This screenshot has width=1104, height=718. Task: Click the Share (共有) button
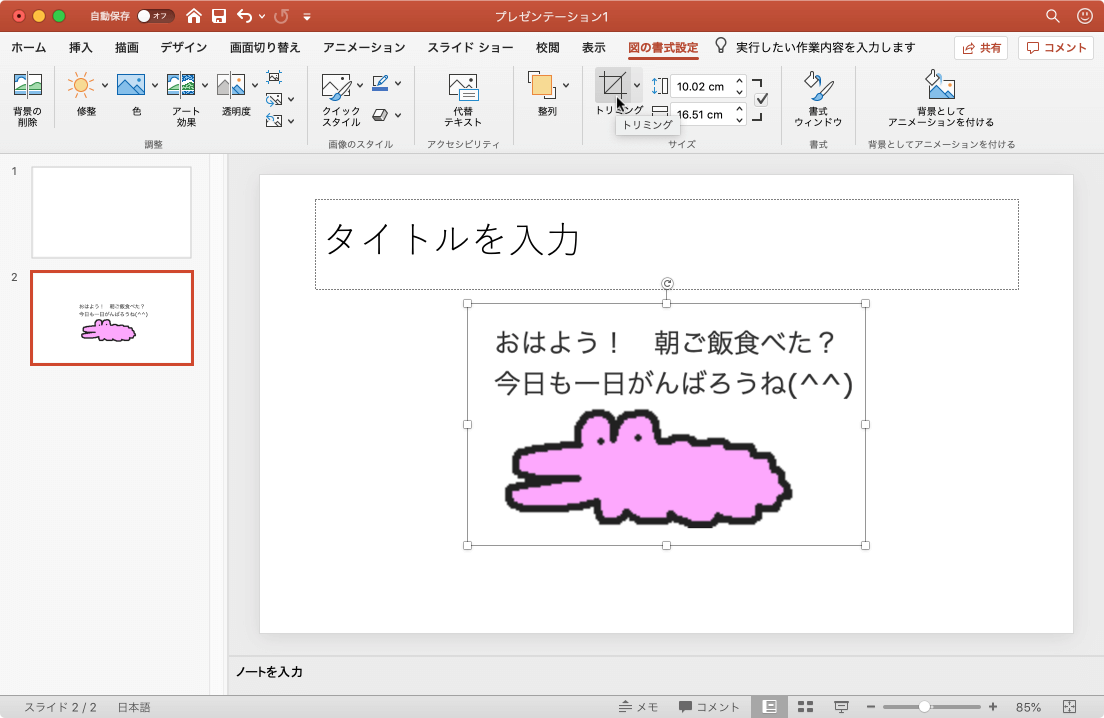980,47
